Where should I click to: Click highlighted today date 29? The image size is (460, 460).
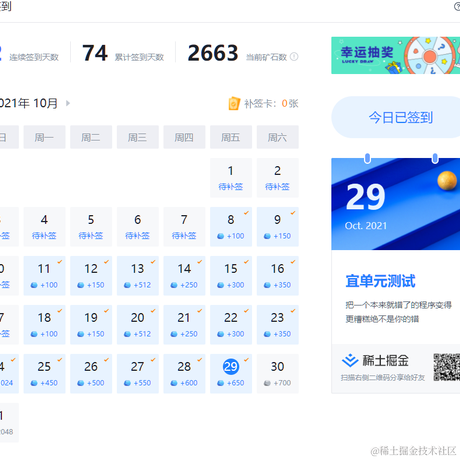(x=231, y=367)
